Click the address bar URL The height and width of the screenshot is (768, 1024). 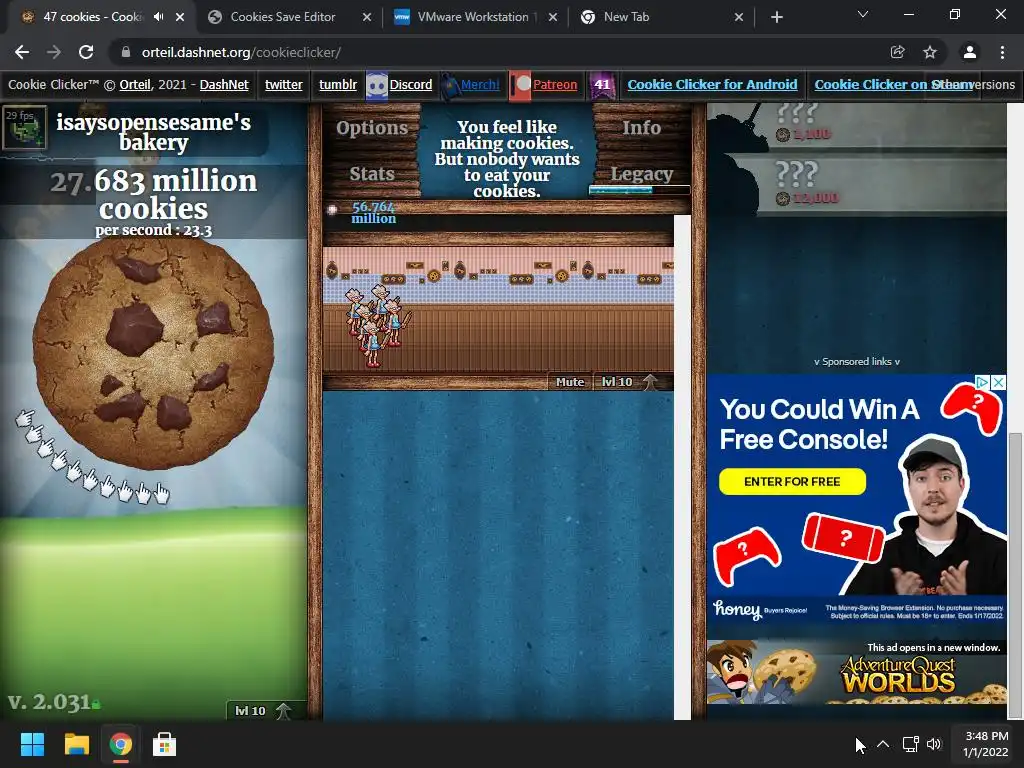[x=241, y=52]
